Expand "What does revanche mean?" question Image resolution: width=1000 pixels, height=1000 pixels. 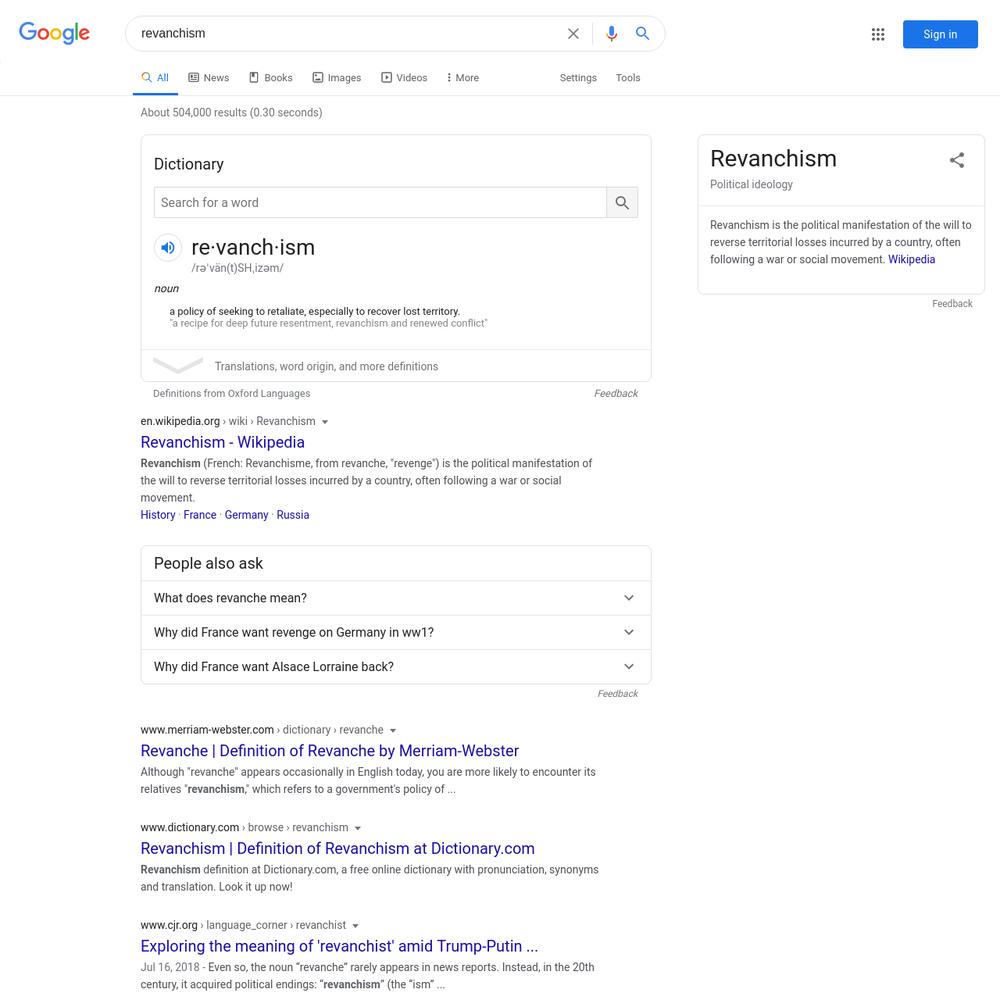(395, 598)
